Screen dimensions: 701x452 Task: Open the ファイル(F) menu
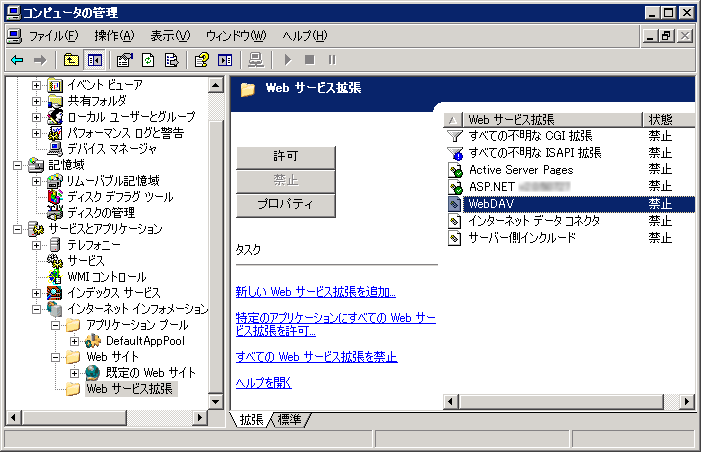[53, 36]
